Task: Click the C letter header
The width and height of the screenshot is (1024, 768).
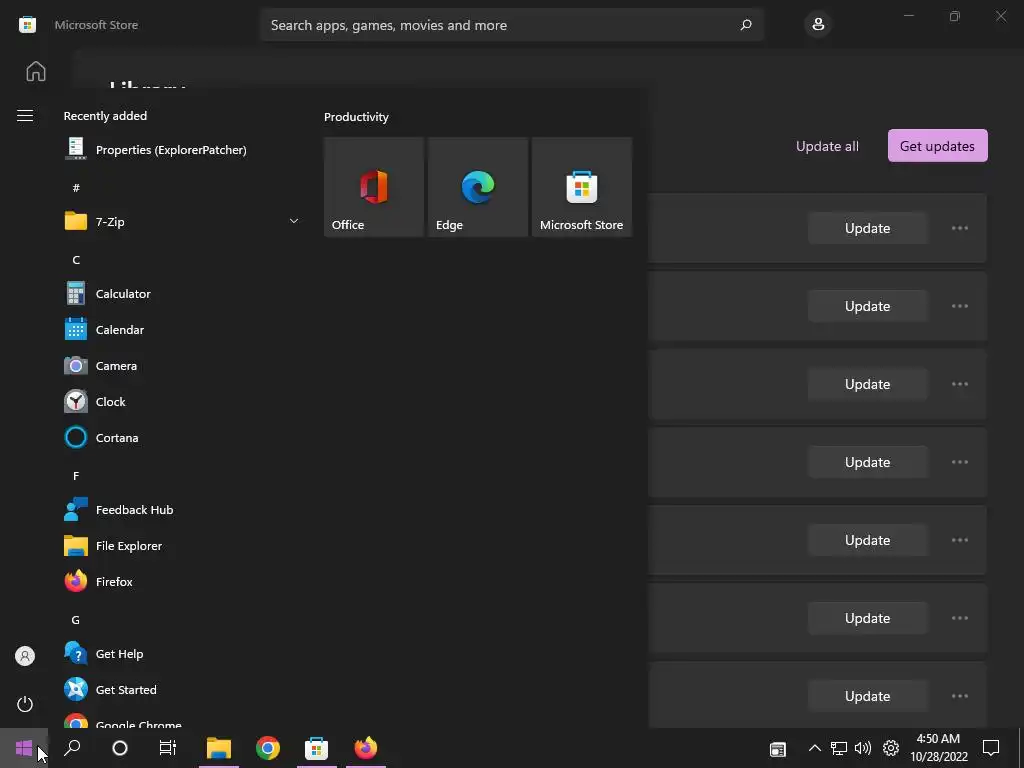Action: 76,260
